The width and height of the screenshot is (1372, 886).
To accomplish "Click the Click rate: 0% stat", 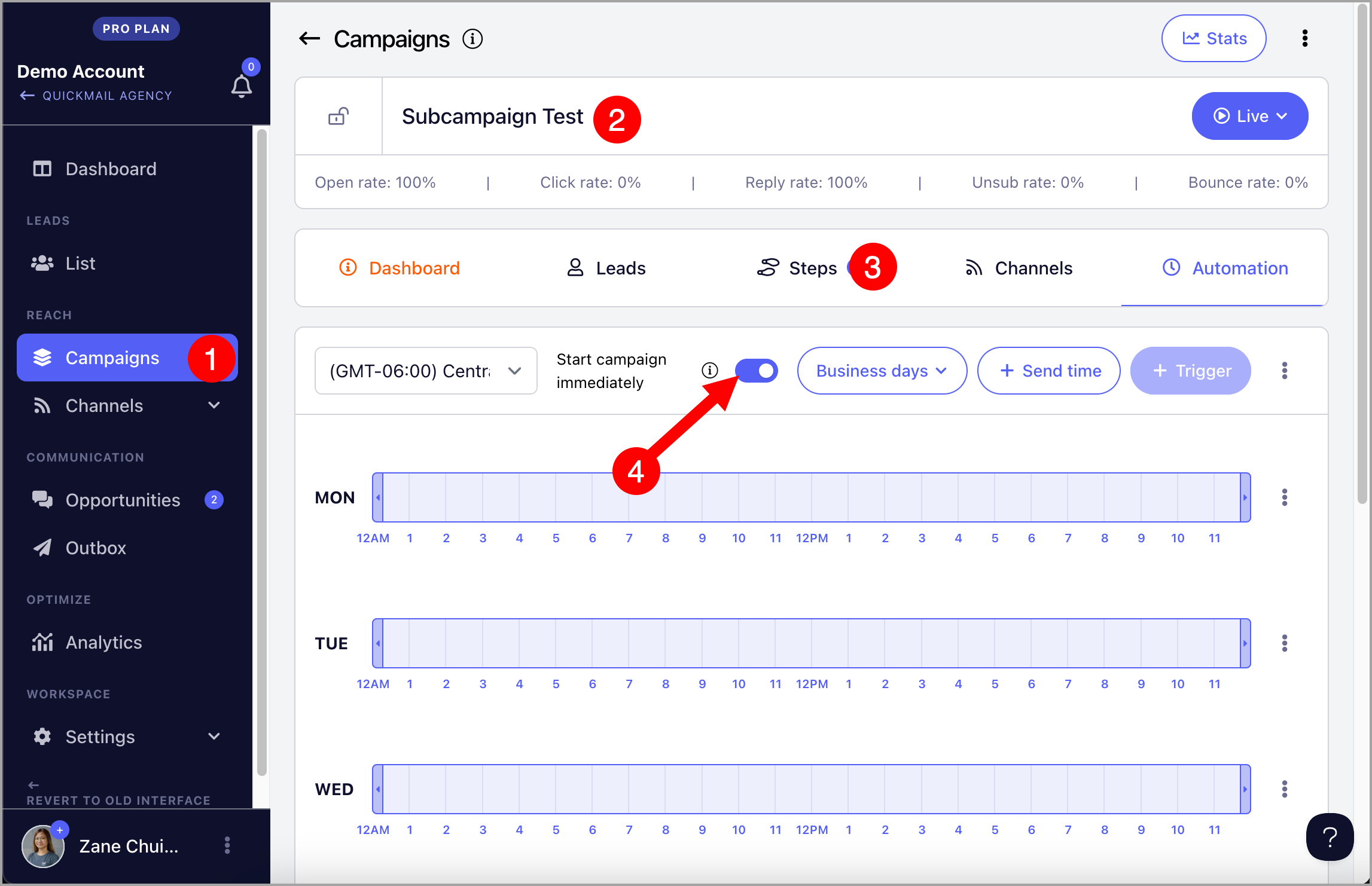I will tap(590, 182).
